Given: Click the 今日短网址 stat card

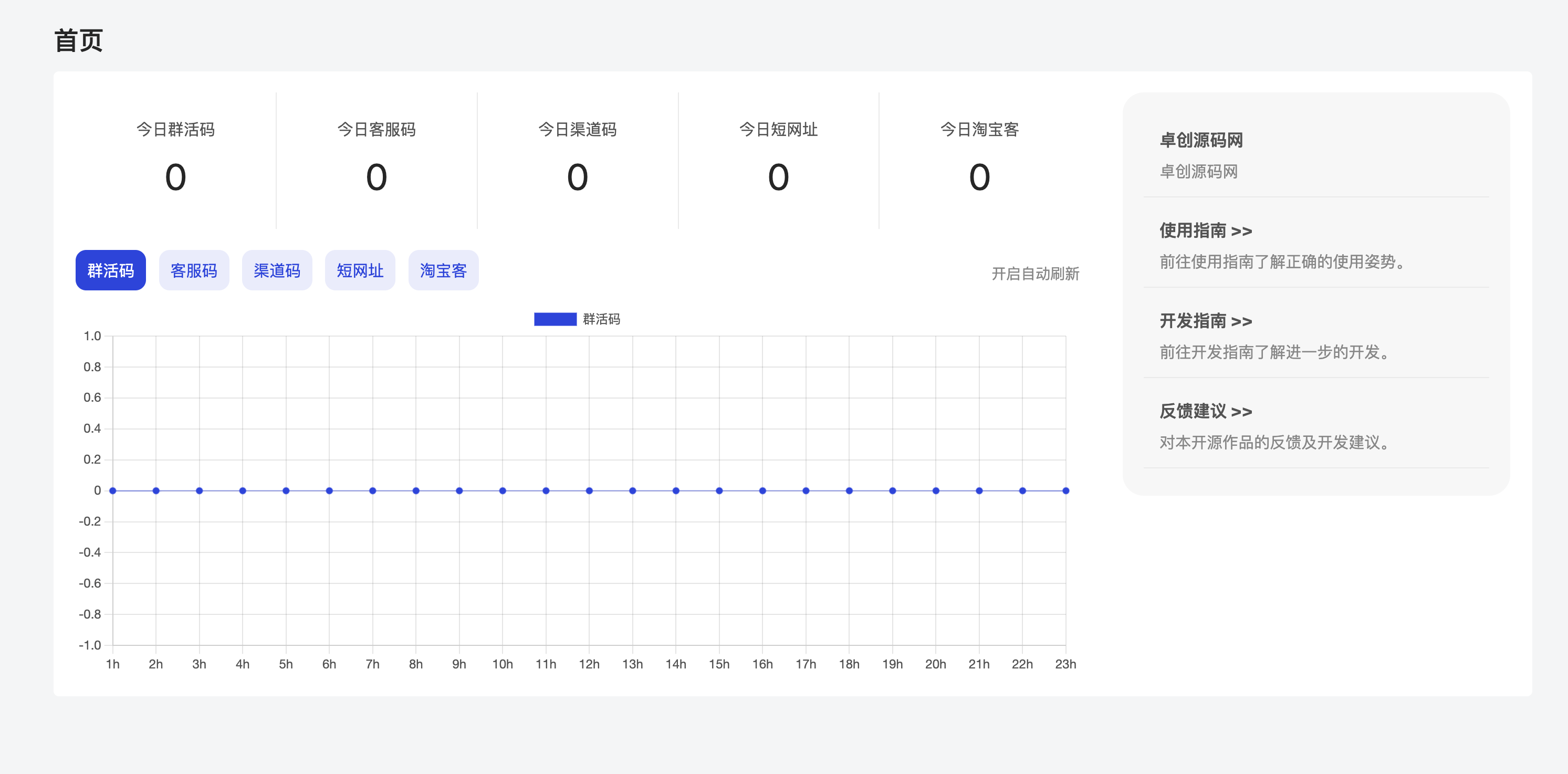Looking at the screenshot, I should [778, 161].
